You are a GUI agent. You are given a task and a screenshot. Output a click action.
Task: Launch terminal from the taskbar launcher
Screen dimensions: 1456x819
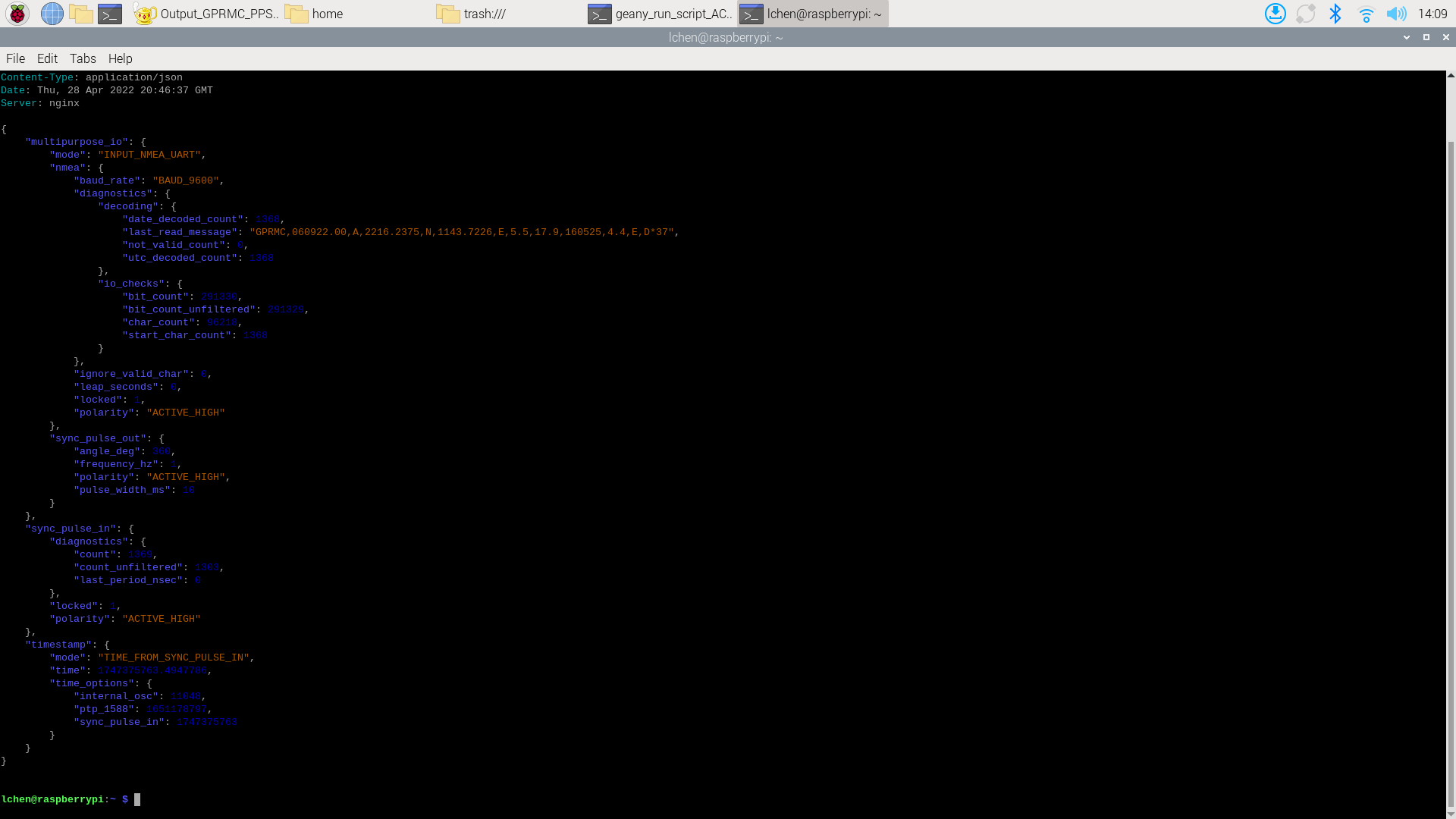pos(110,14)
